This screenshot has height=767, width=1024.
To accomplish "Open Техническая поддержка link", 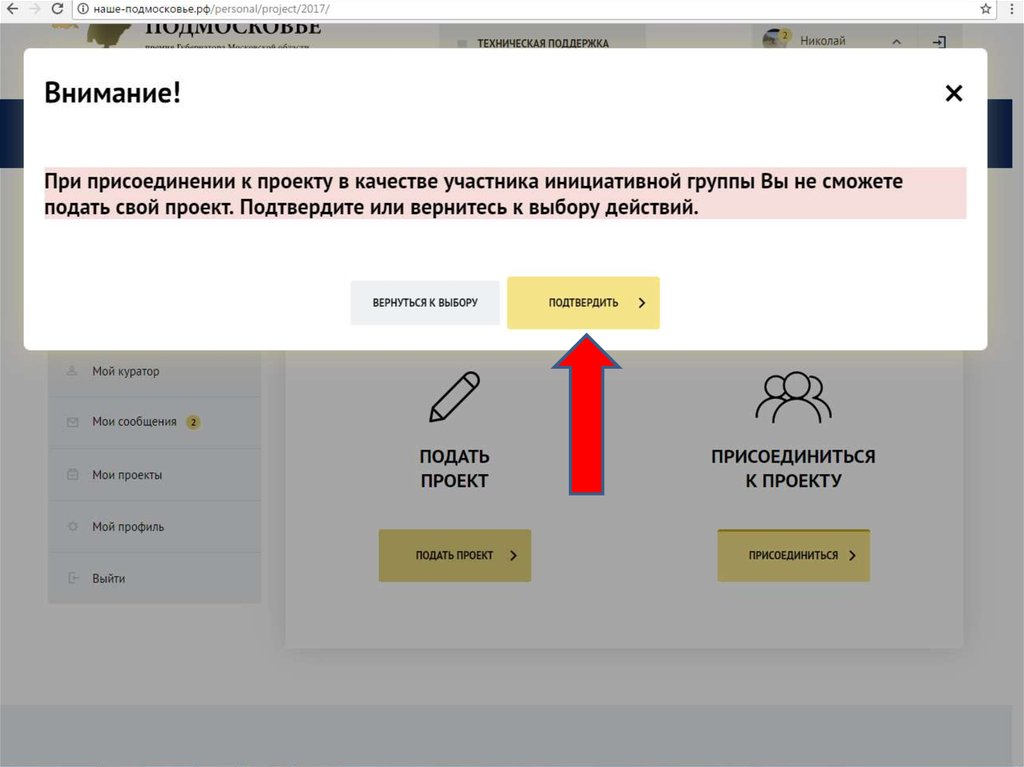I will 543,43.
